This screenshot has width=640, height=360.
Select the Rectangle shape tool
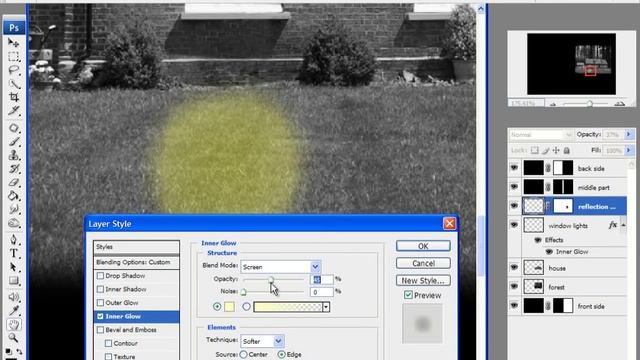13,281
